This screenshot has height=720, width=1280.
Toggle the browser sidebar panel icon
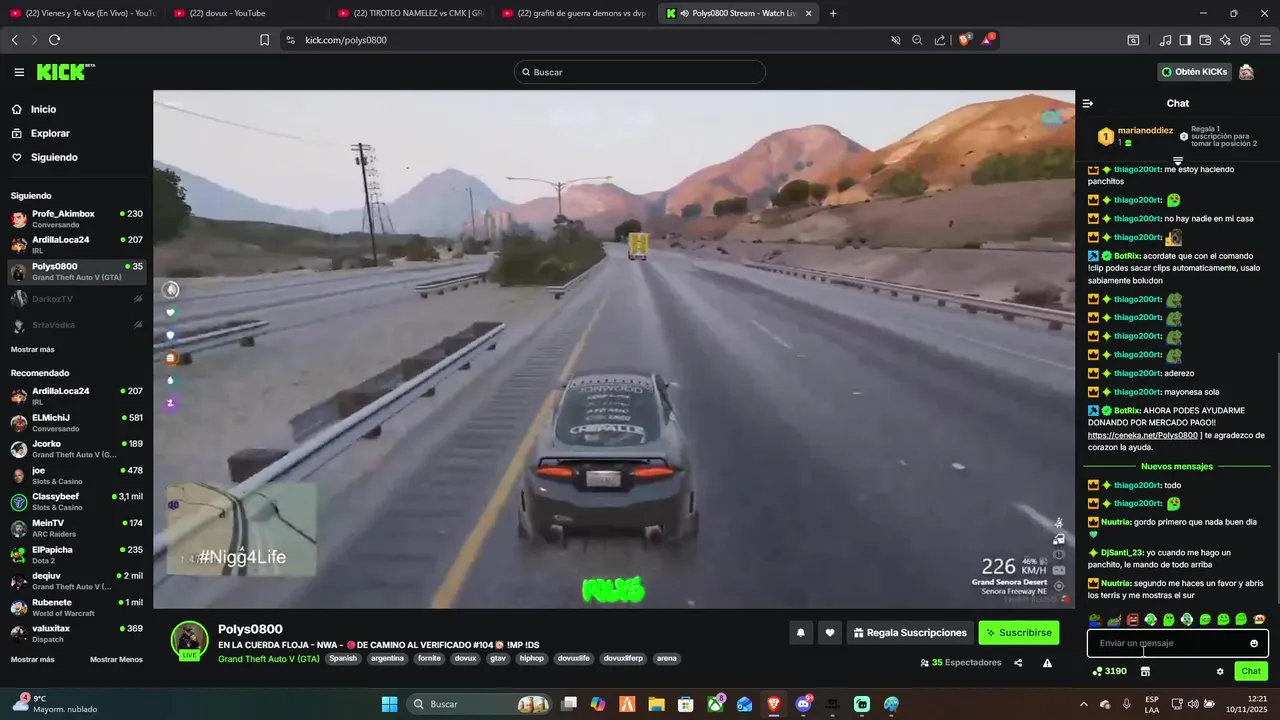coord(1185,40)
